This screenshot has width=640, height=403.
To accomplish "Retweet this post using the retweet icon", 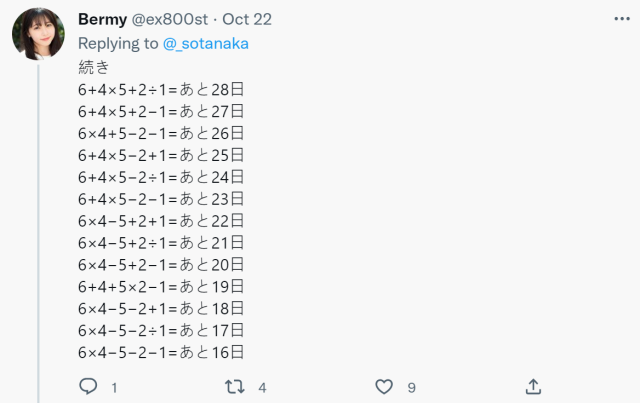I will click(x=235, y=386).
